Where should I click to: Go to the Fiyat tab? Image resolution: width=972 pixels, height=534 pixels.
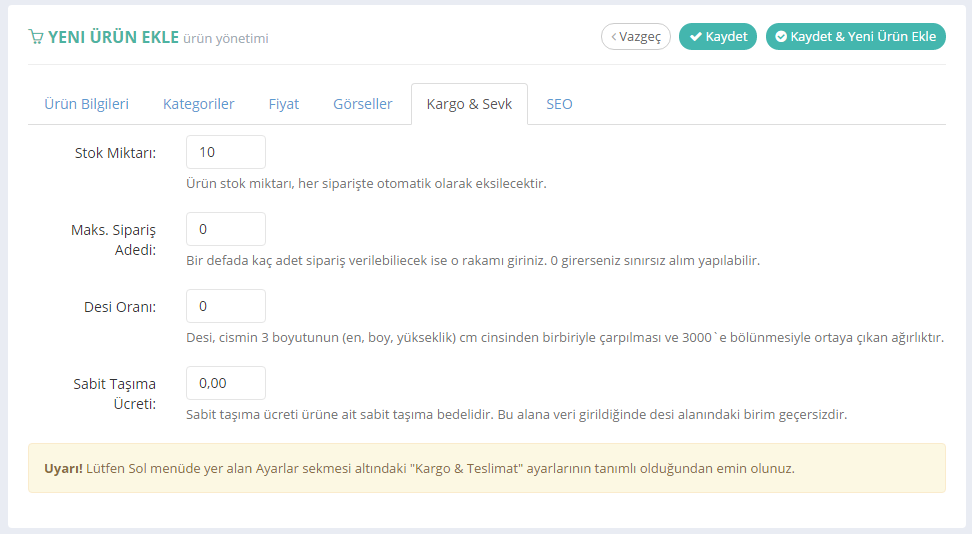(284, 104)
